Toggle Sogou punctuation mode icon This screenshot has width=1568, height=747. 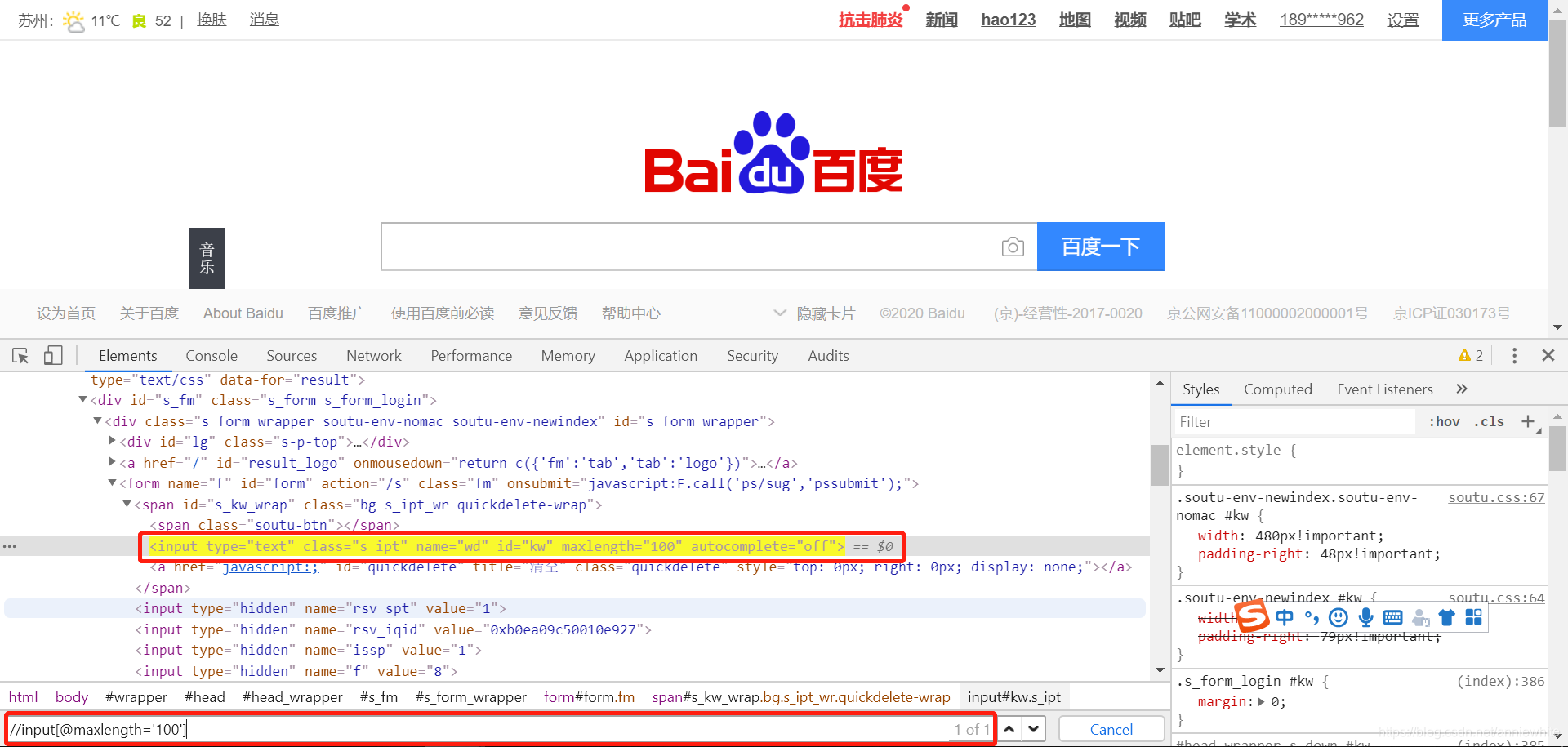(1312, 617)
